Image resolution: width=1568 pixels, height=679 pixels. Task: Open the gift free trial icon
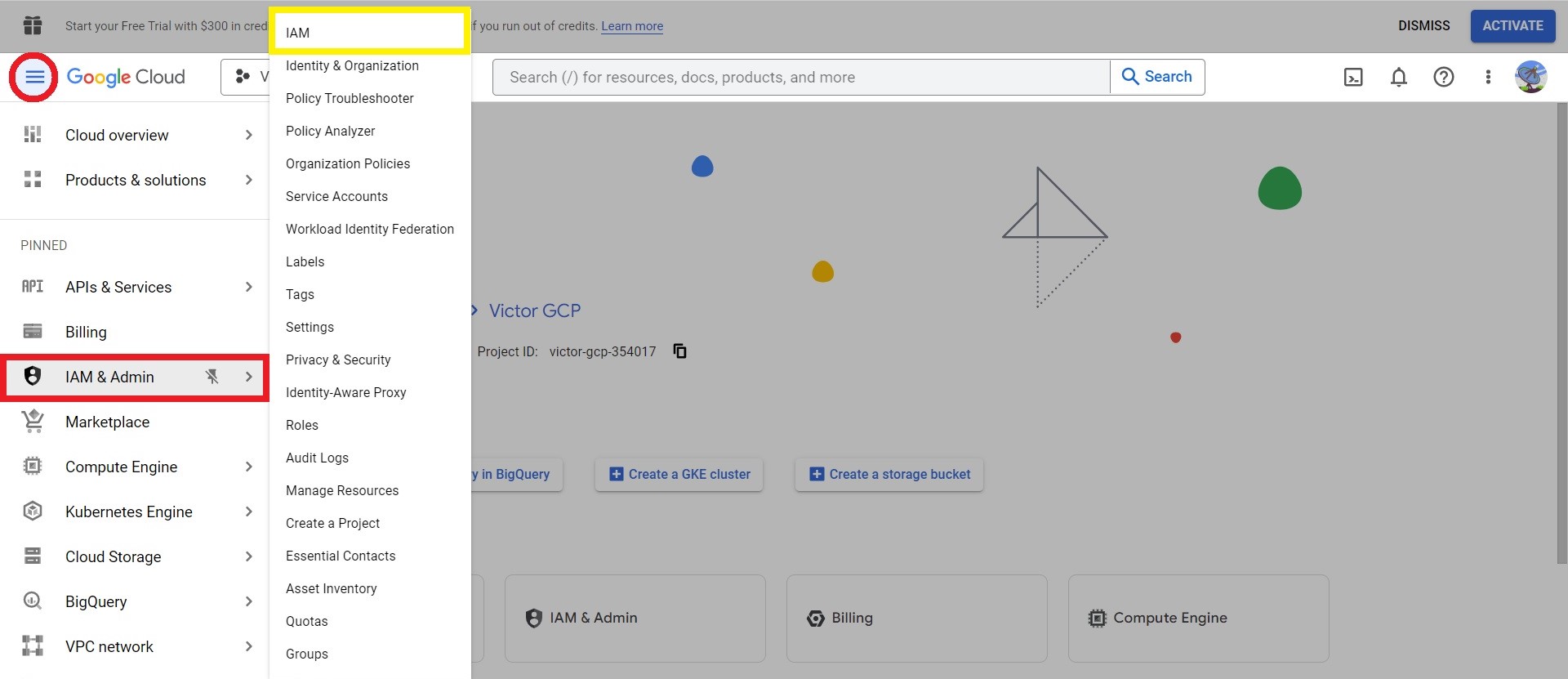tap(33, 25)
